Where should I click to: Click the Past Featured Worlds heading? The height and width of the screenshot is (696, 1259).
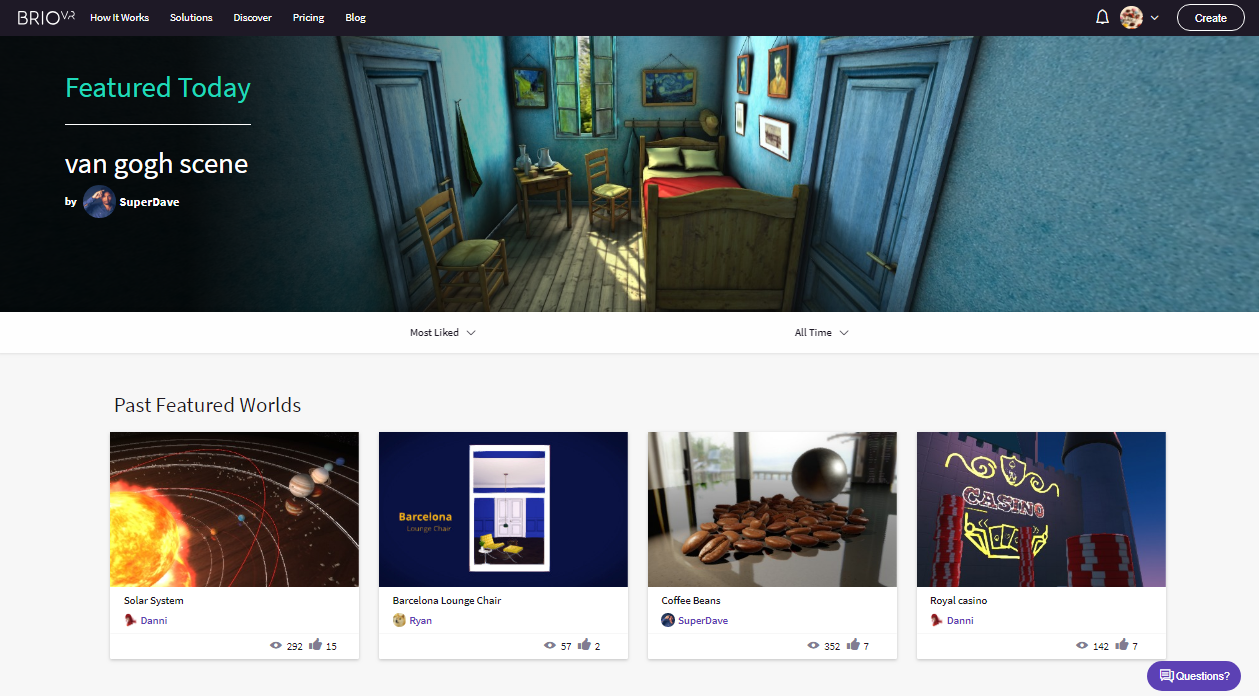point(208,405)
